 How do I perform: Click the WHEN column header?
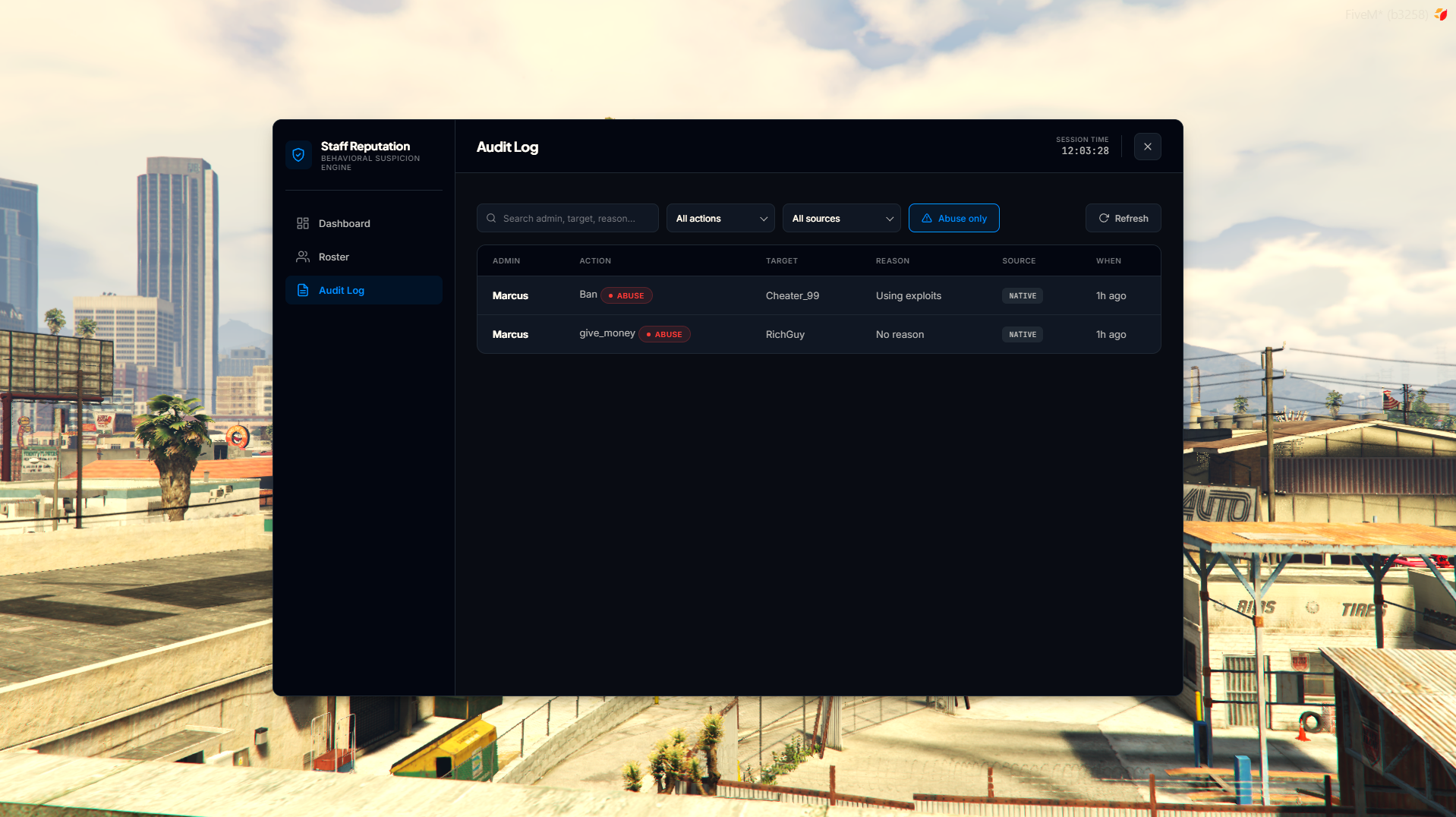[1108, 260]
